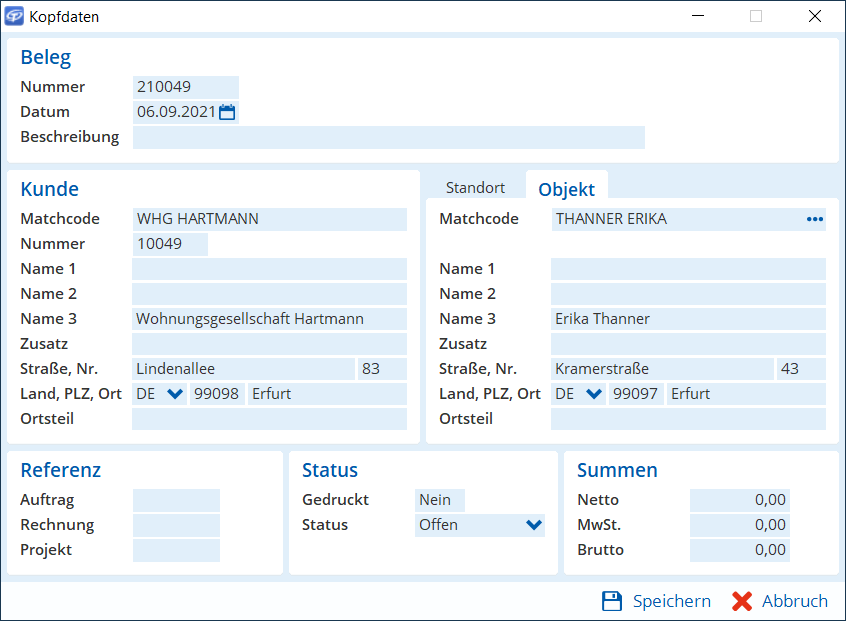The width and height of the screenshot is (846, 621).
Task: Click the three-dots lookup button for Objekt Matchcode
Action: tap(814, 219)
